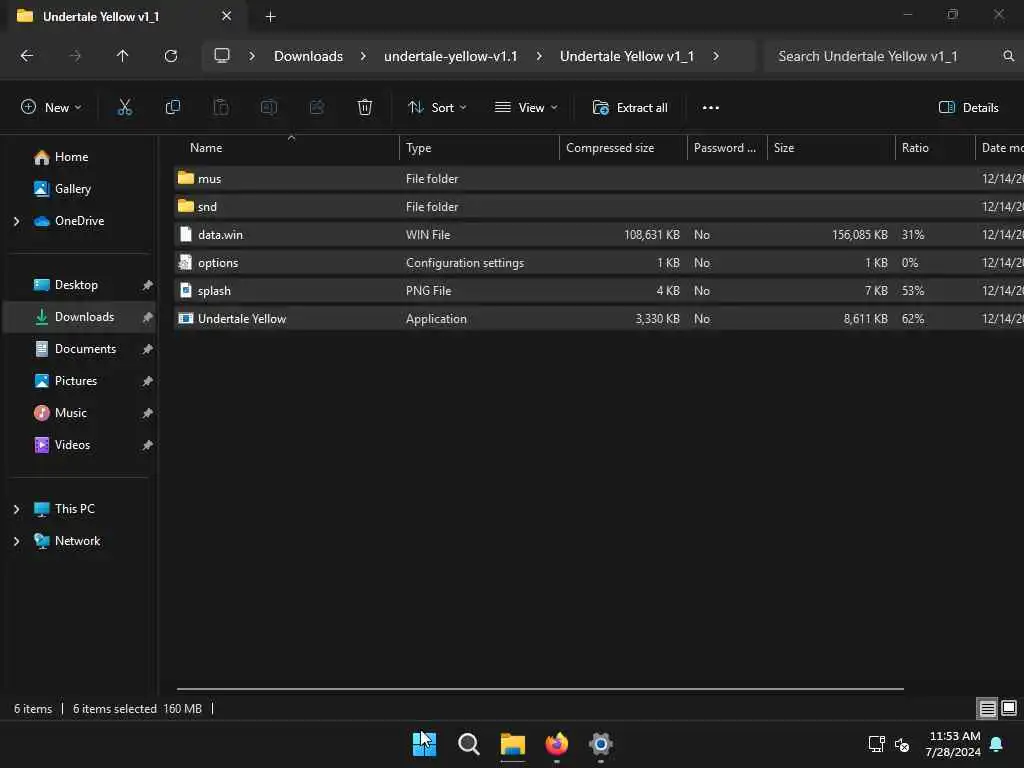Select the options configuration file
Viewport: 1024px width, 768px height.
pyautogui.click(x=599, y=263)
